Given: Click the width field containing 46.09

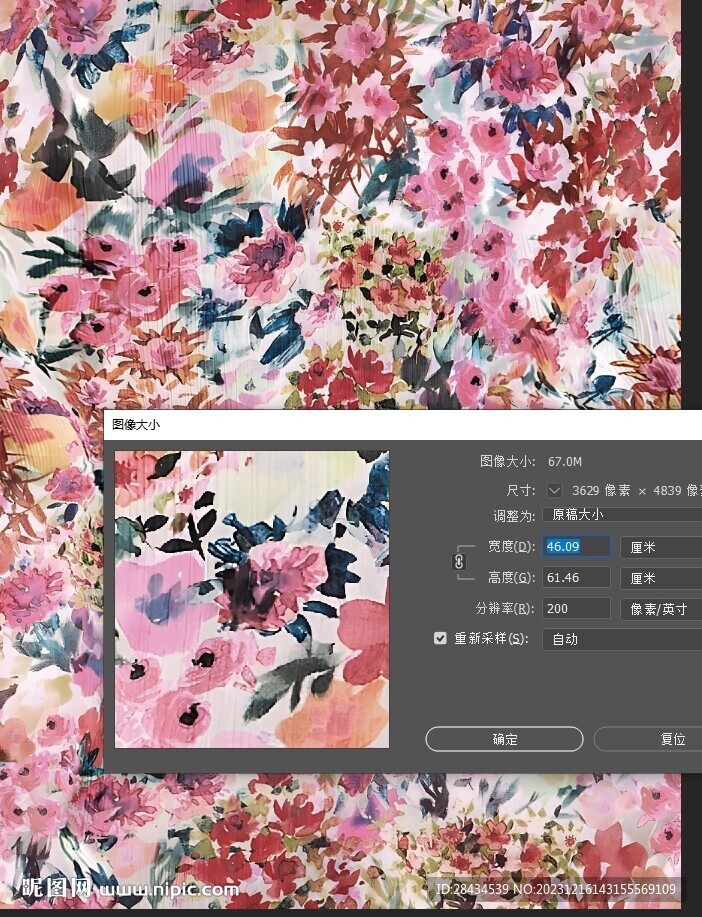Looking at the screenshot, I should 576,547.
